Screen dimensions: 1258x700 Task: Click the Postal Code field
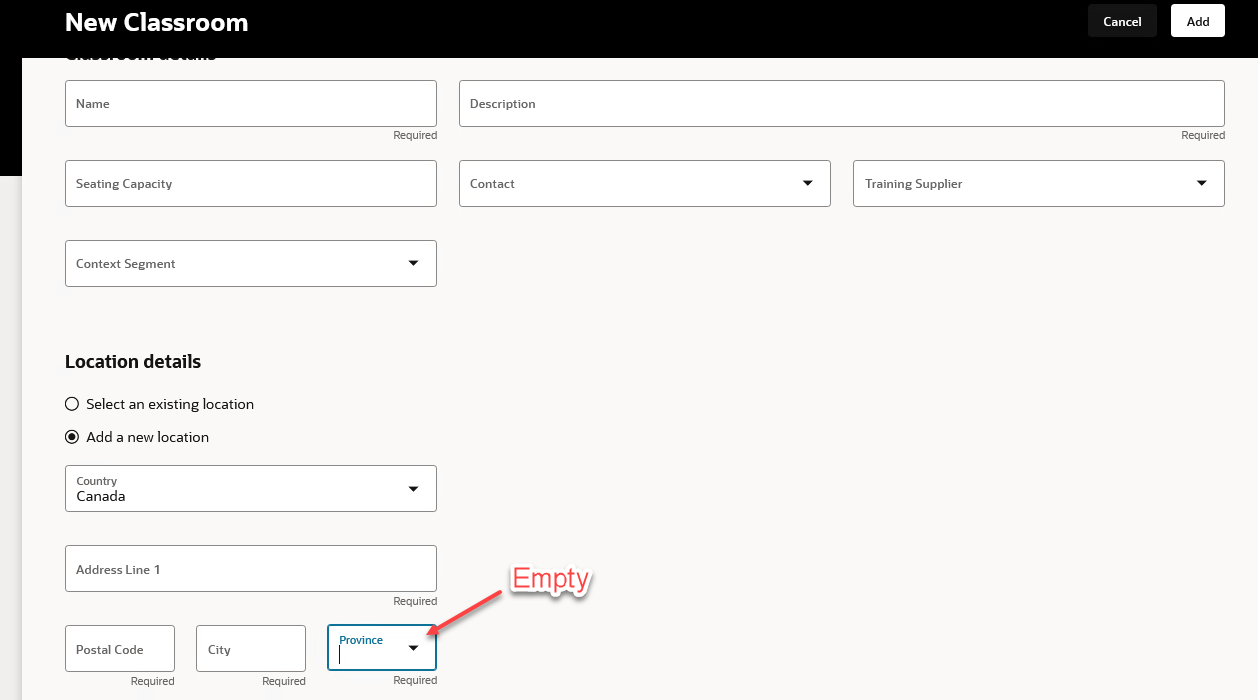coord(119,648)
